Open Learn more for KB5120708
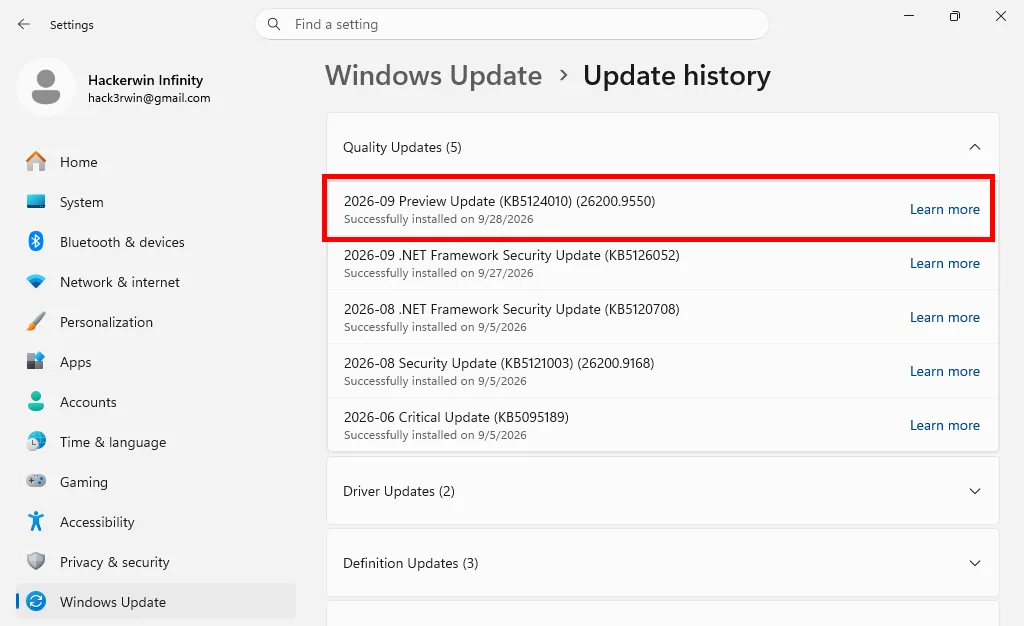The image size is (1024, 626). (944, 317)
